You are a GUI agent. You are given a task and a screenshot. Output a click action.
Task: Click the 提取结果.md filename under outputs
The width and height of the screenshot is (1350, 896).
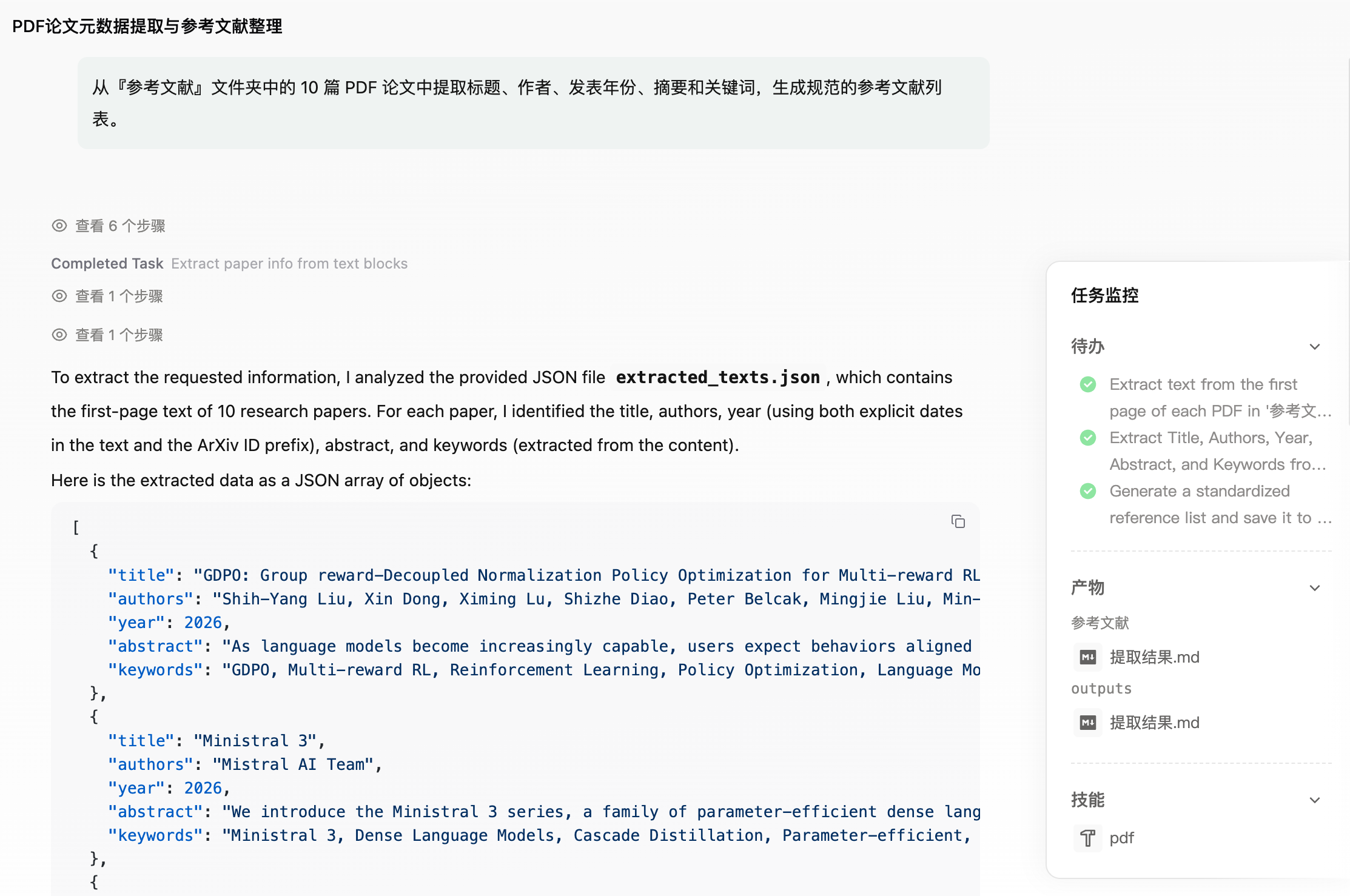pyautogui.click(x=1155, y=722)
